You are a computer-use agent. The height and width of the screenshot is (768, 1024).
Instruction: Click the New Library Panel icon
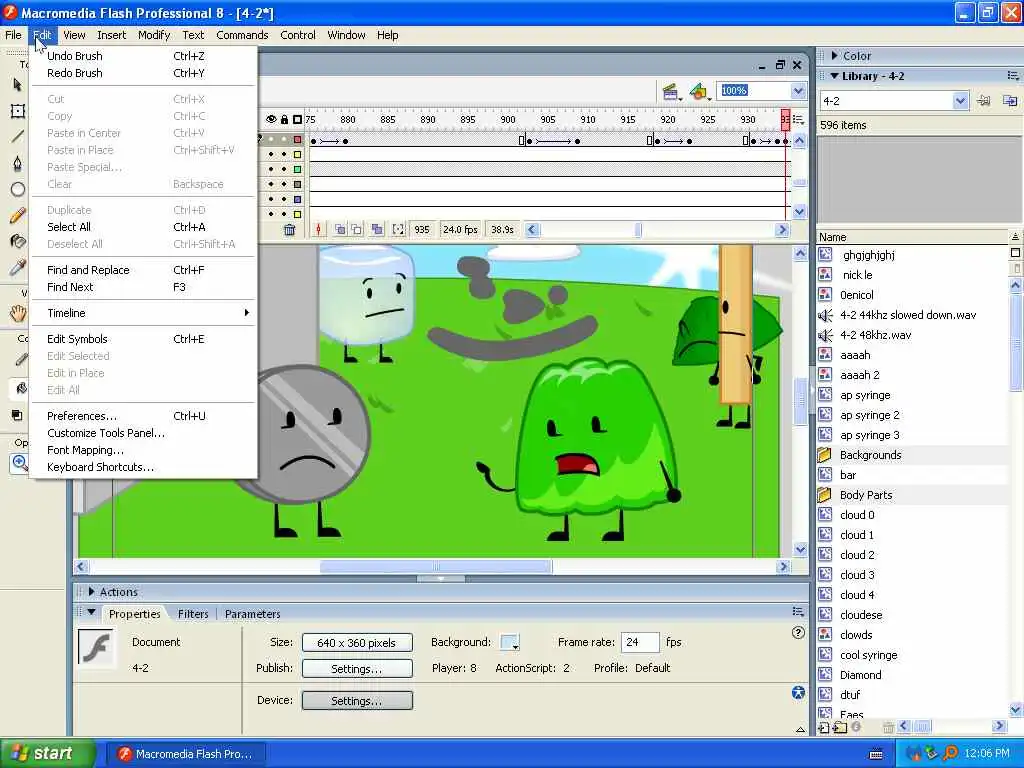click(1010, 101)
